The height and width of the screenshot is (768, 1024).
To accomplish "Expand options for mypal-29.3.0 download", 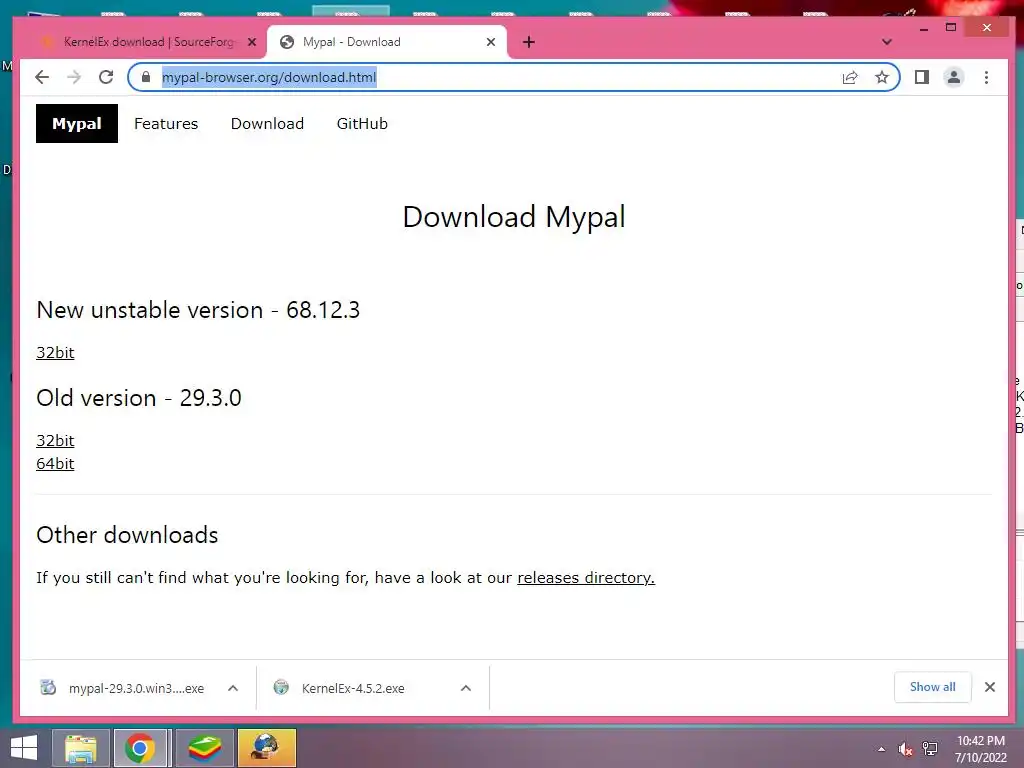I will [x=233, y=688].
